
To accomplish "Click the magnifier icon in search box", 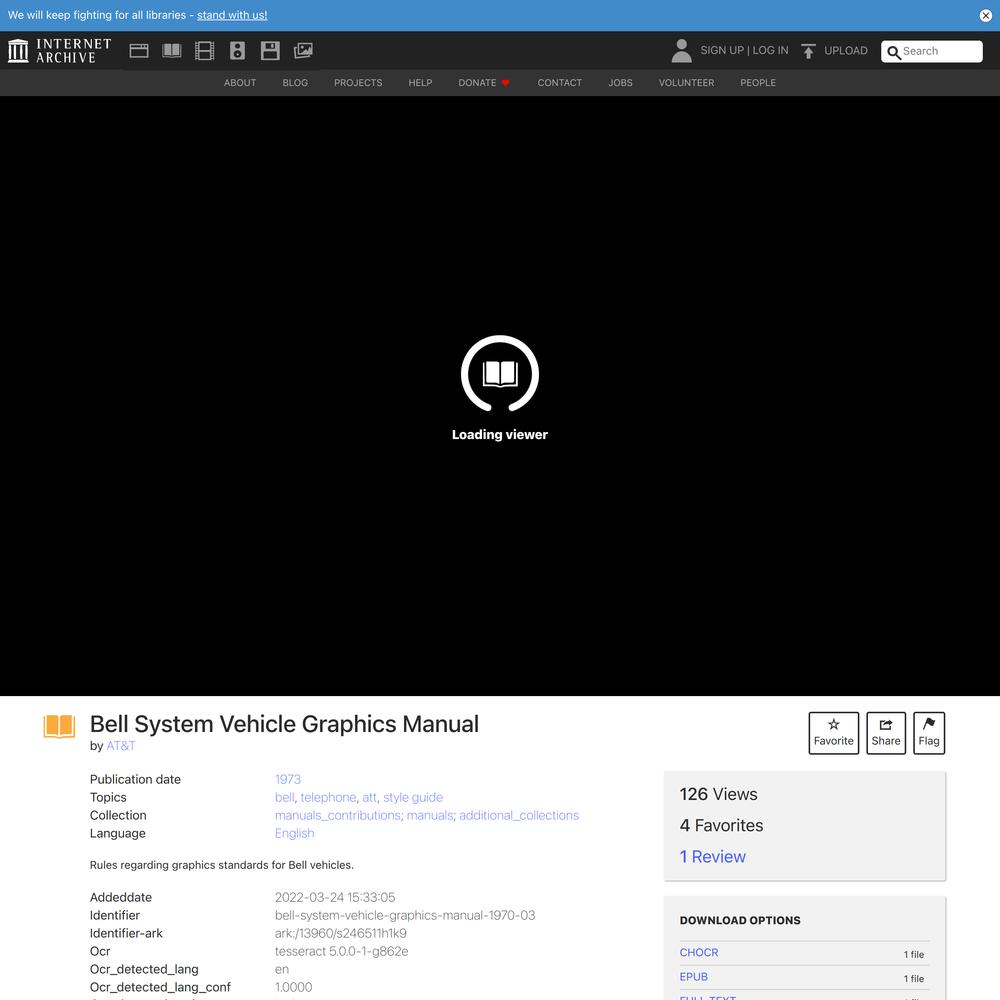I will [894, 52].
